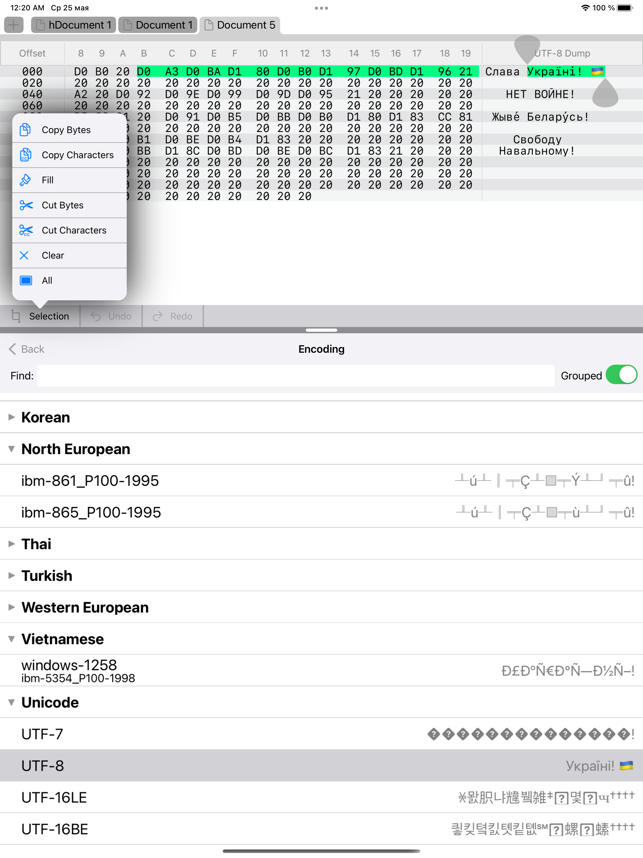
Task: Click the Fill paint icon
Action: point(25,180)
